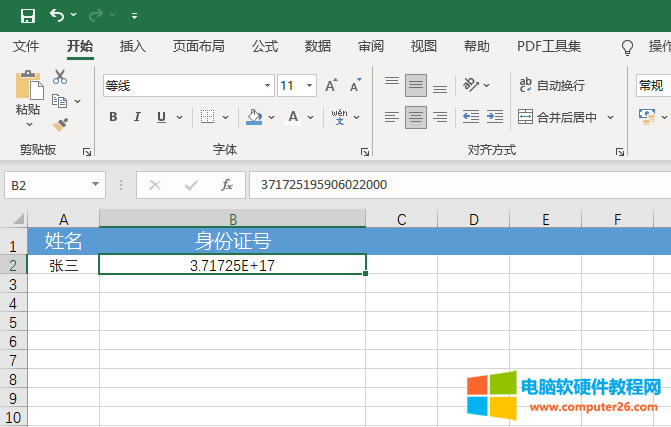Open the 对齐方式 dialog launcher
The width and height of the screenshot is (671, 427).
coord(620,152)
